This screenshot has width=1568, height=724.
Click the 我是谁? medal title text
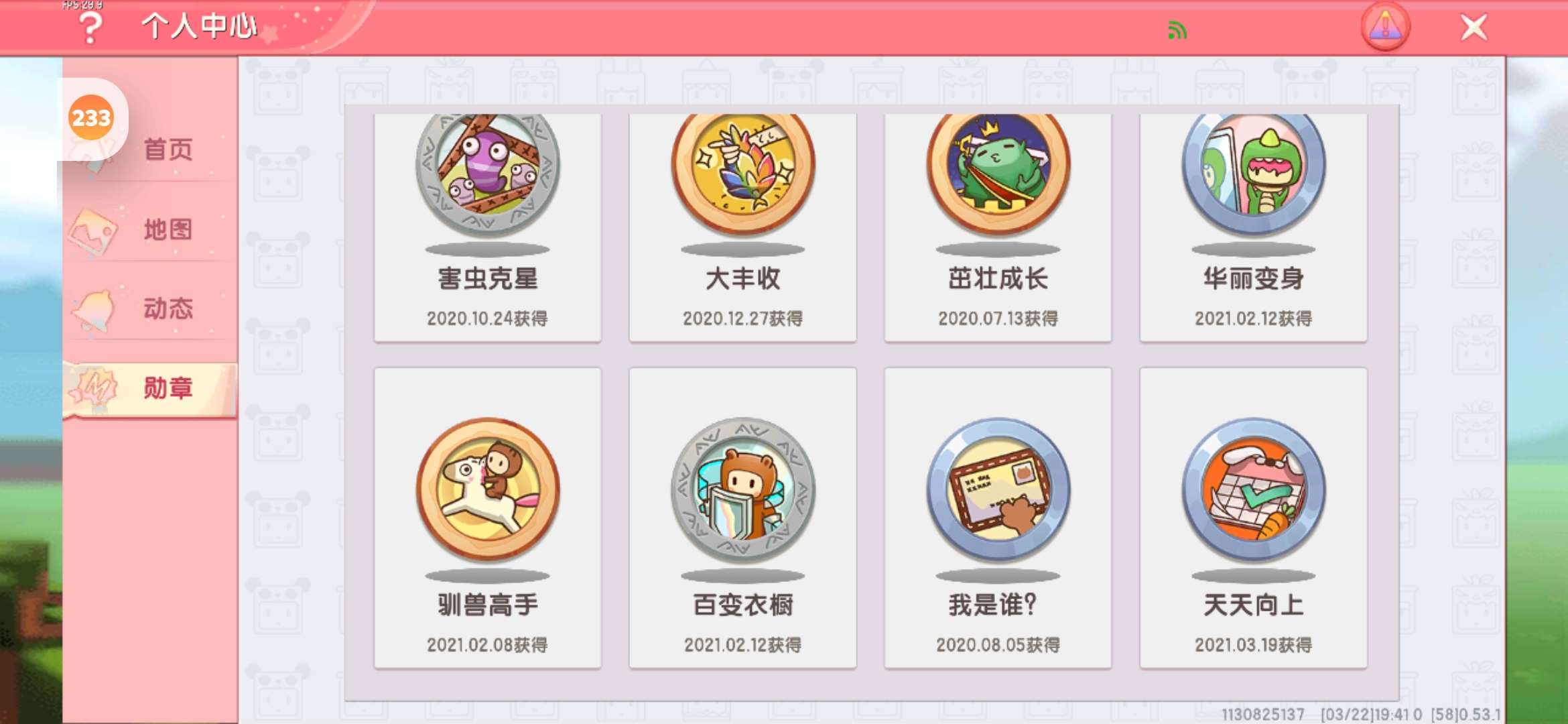pyautogui.click(x=993, y=605)
